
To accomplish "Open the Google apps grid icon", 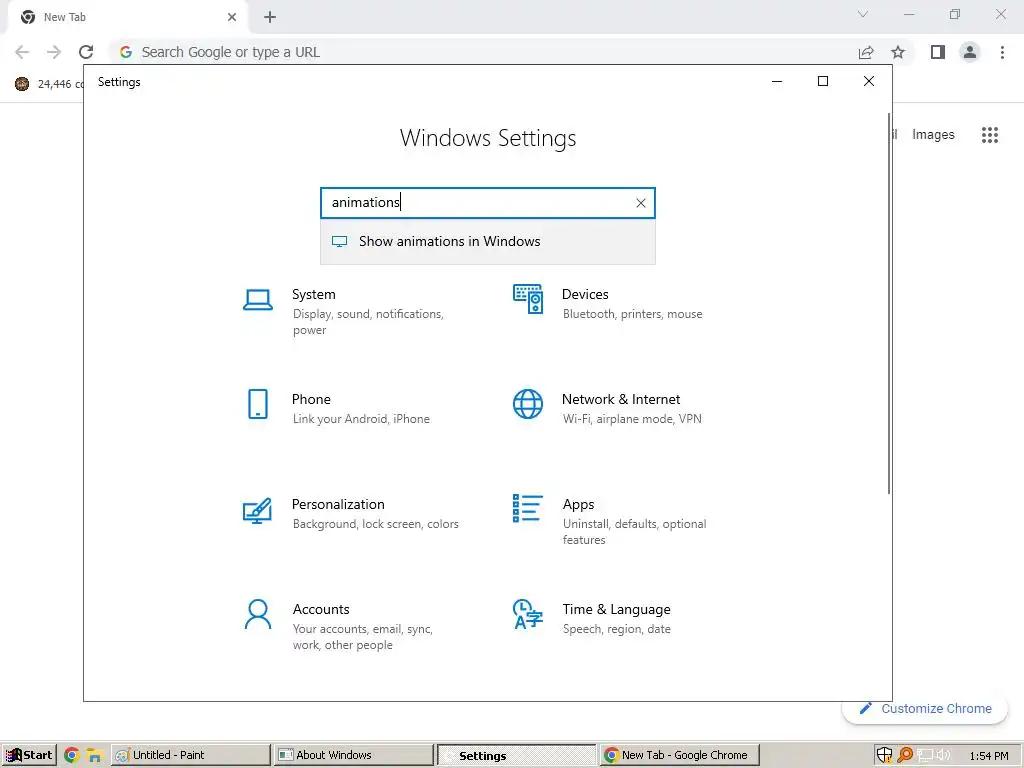I will click(x=990, y=135).
